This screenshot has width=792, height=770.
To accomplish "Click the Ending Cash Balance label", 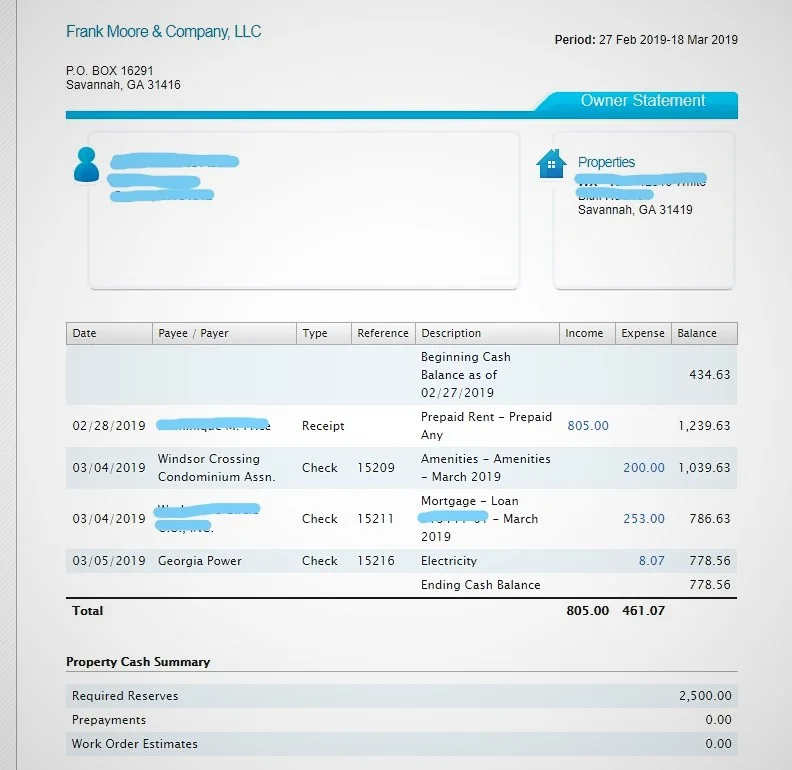I will (480, 585).
